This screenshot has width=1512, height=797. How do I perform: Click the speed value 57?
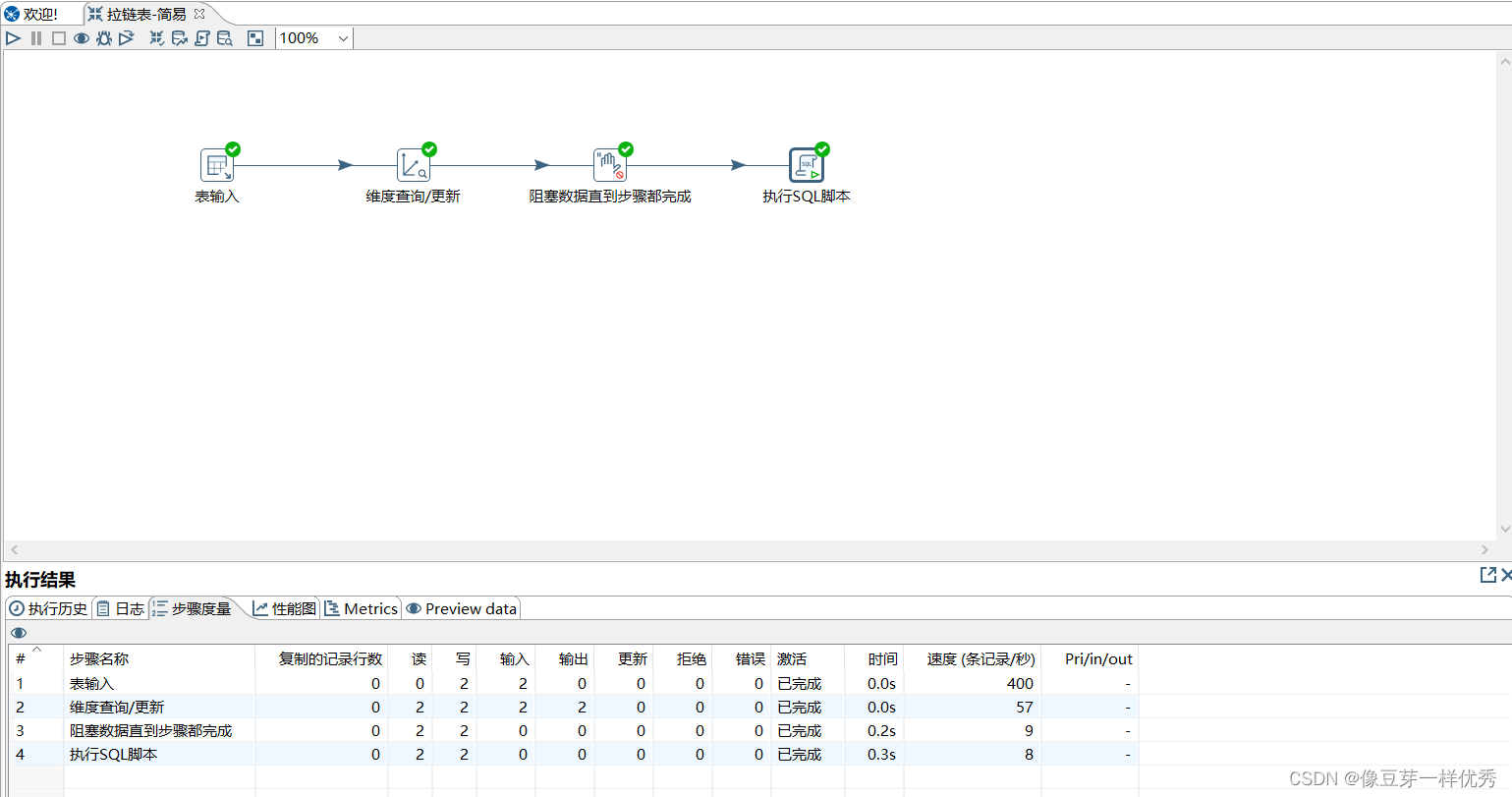click(x=1025, y=707)
